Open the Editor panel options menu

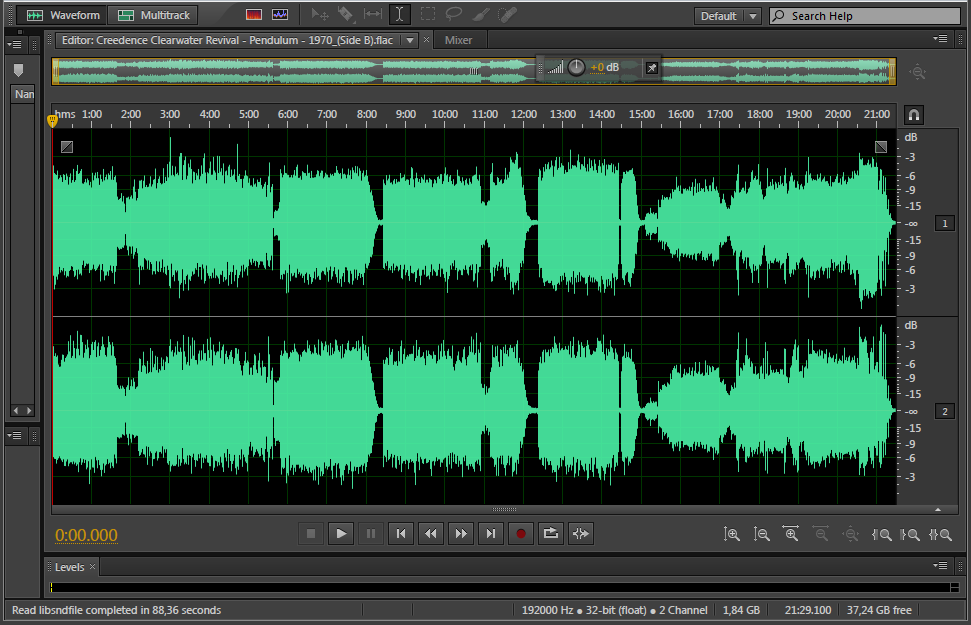tap(940, 38)
